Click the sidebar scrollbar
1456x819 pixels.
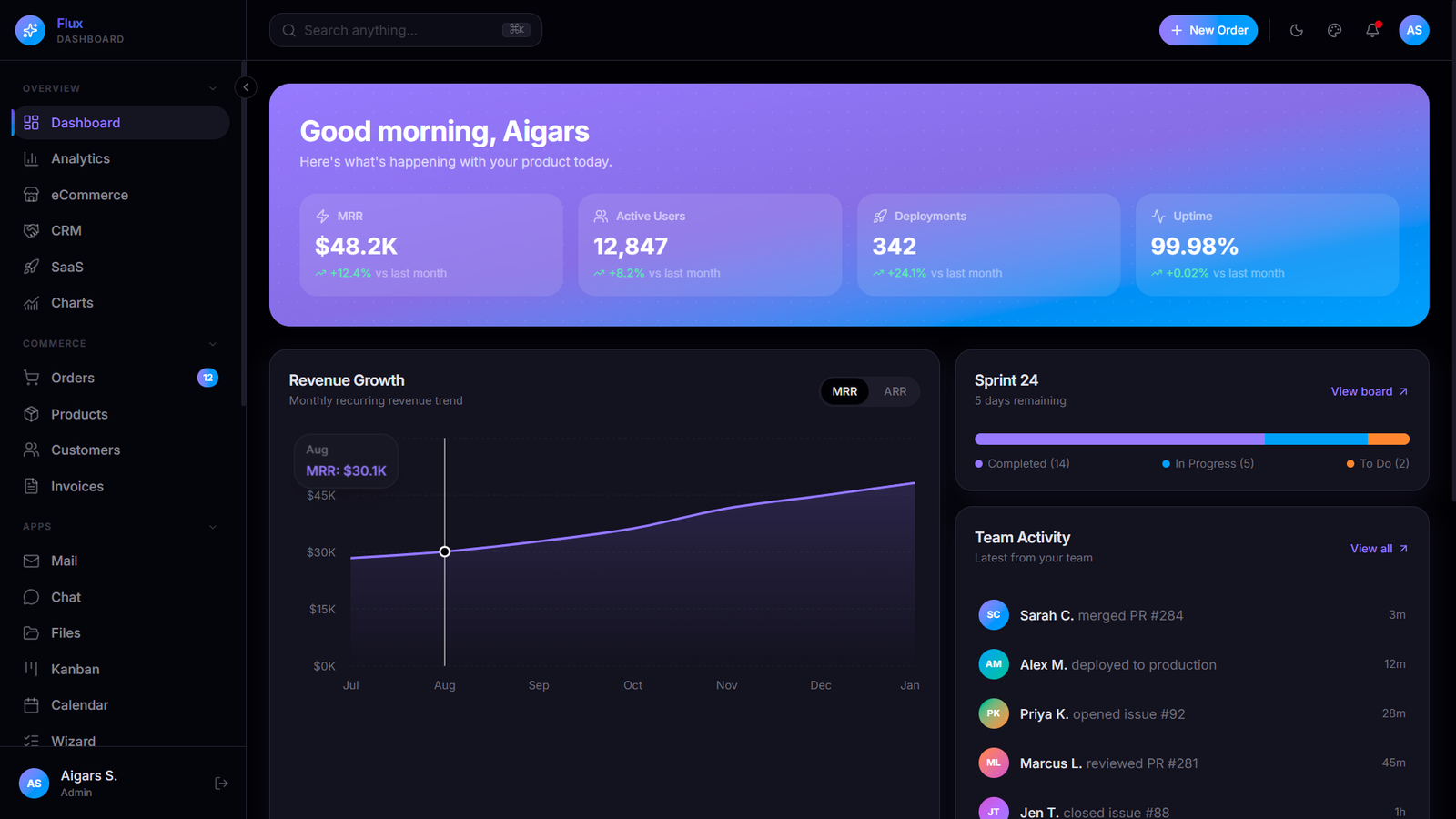tap(243, 233)
